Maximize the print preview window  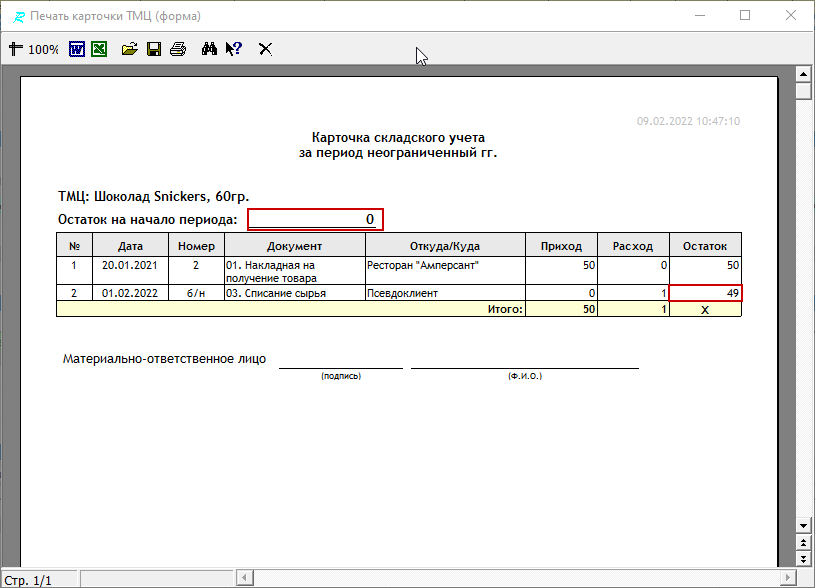pyautogui.click(x=745, y=16)
